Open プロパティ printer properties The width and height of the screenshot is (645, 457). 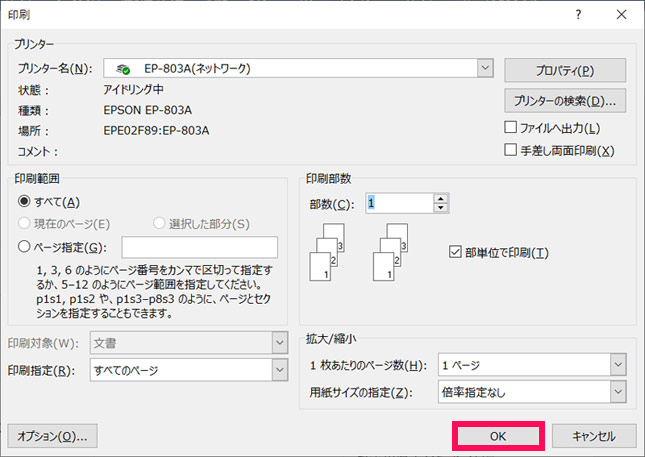tap(565, 70)
